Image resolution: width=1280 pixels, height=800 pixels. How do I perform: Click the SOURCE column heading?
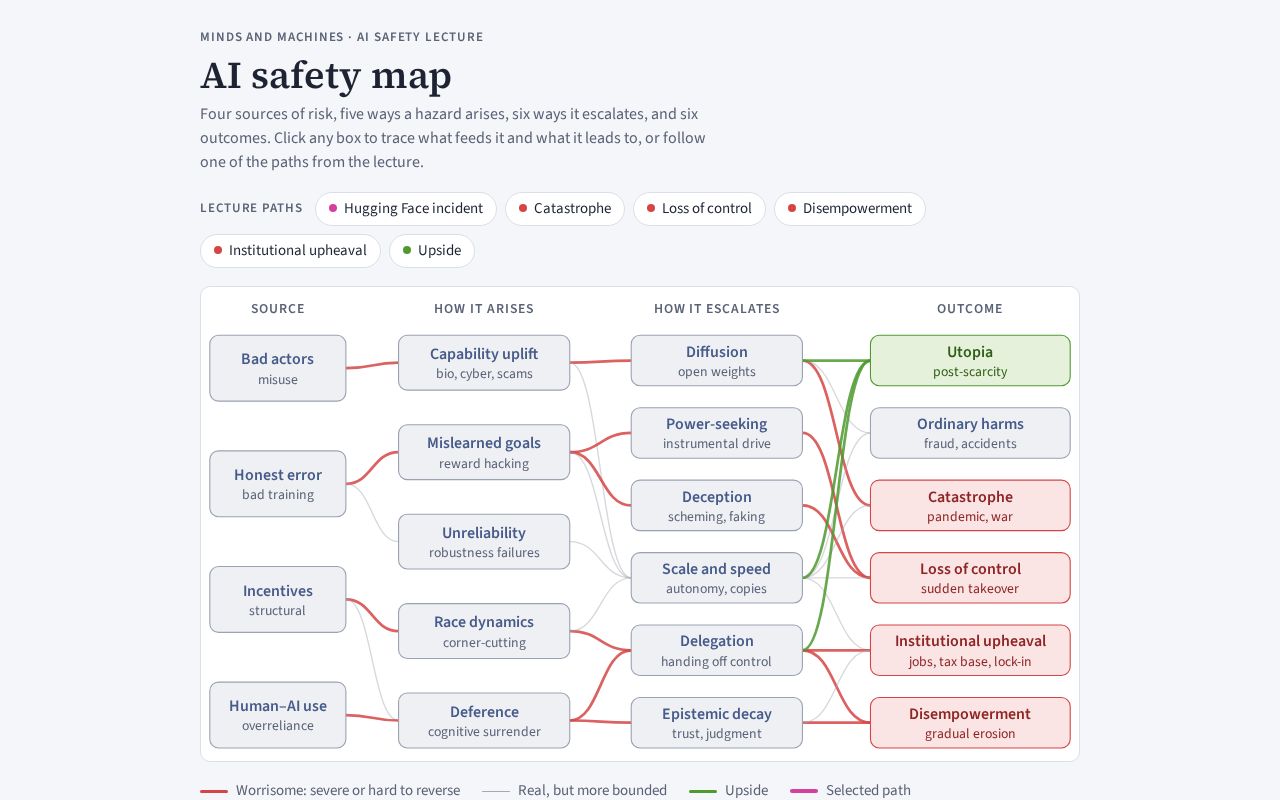278,309
